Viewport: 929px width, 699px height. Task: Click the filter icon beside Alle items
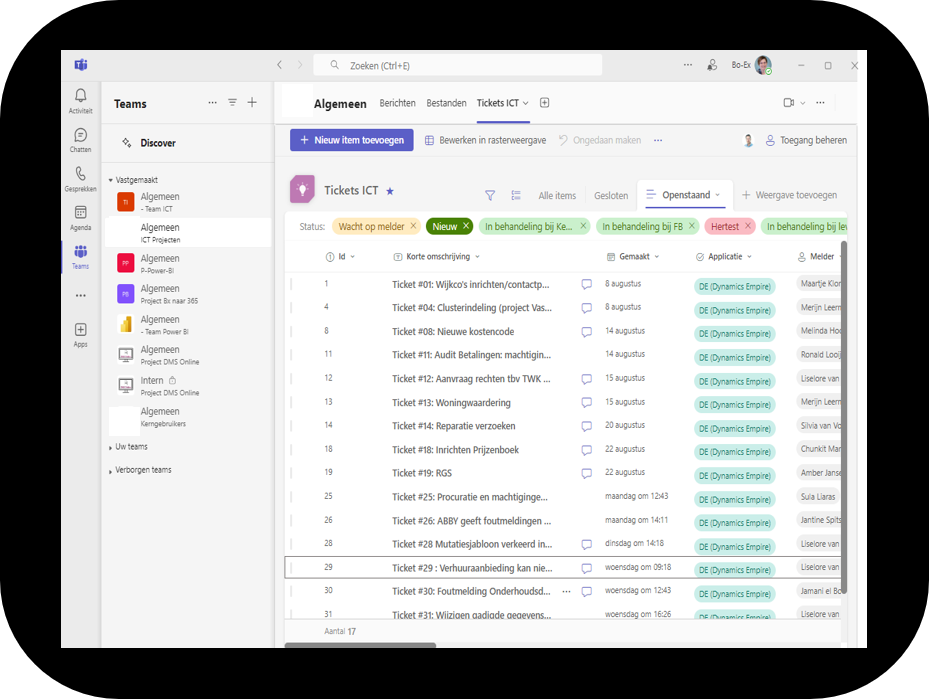point(490,196)
